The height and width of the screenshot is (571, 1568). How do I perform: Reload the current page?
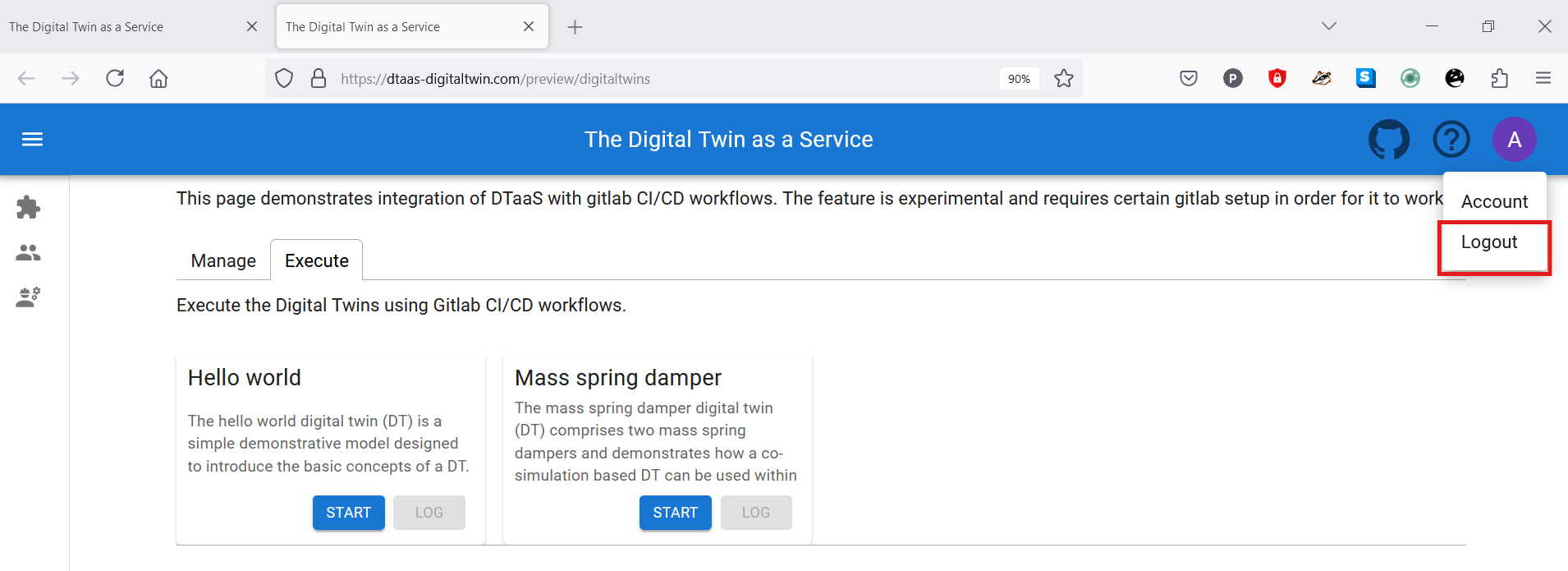115,79
